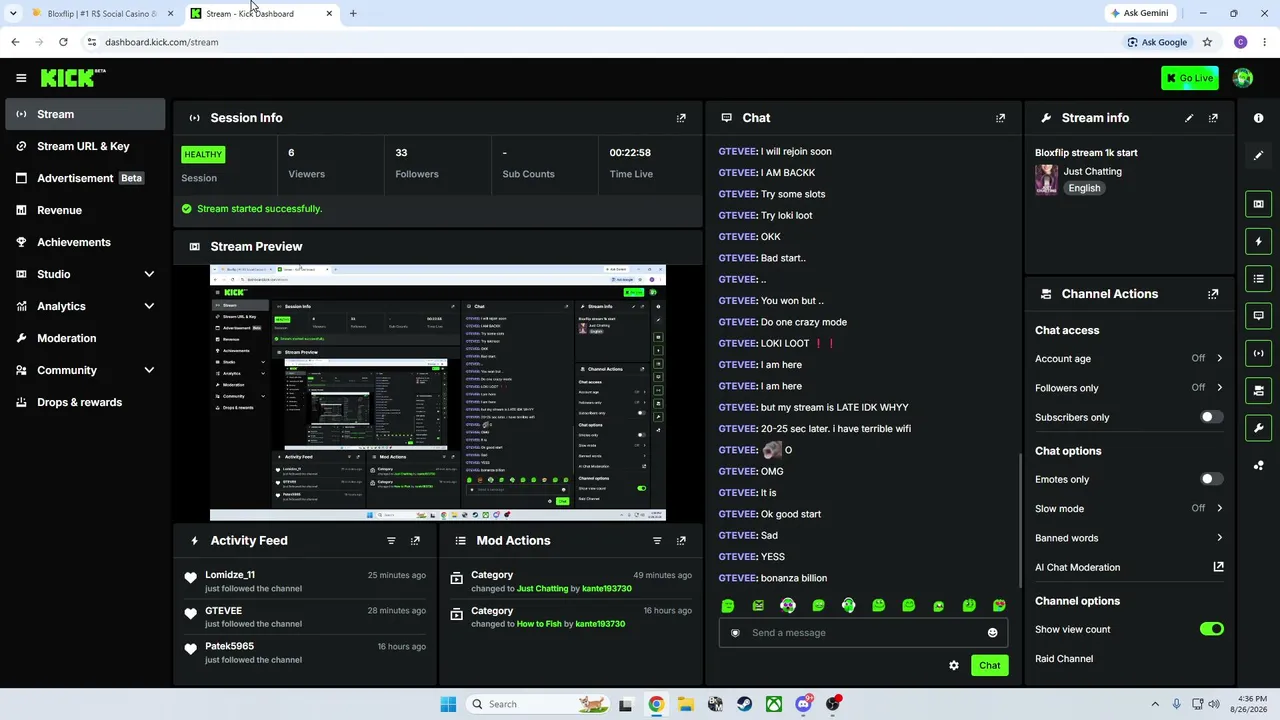Click the Kick logo
Screen dimensions: 1280x720
tap(72, 78)
